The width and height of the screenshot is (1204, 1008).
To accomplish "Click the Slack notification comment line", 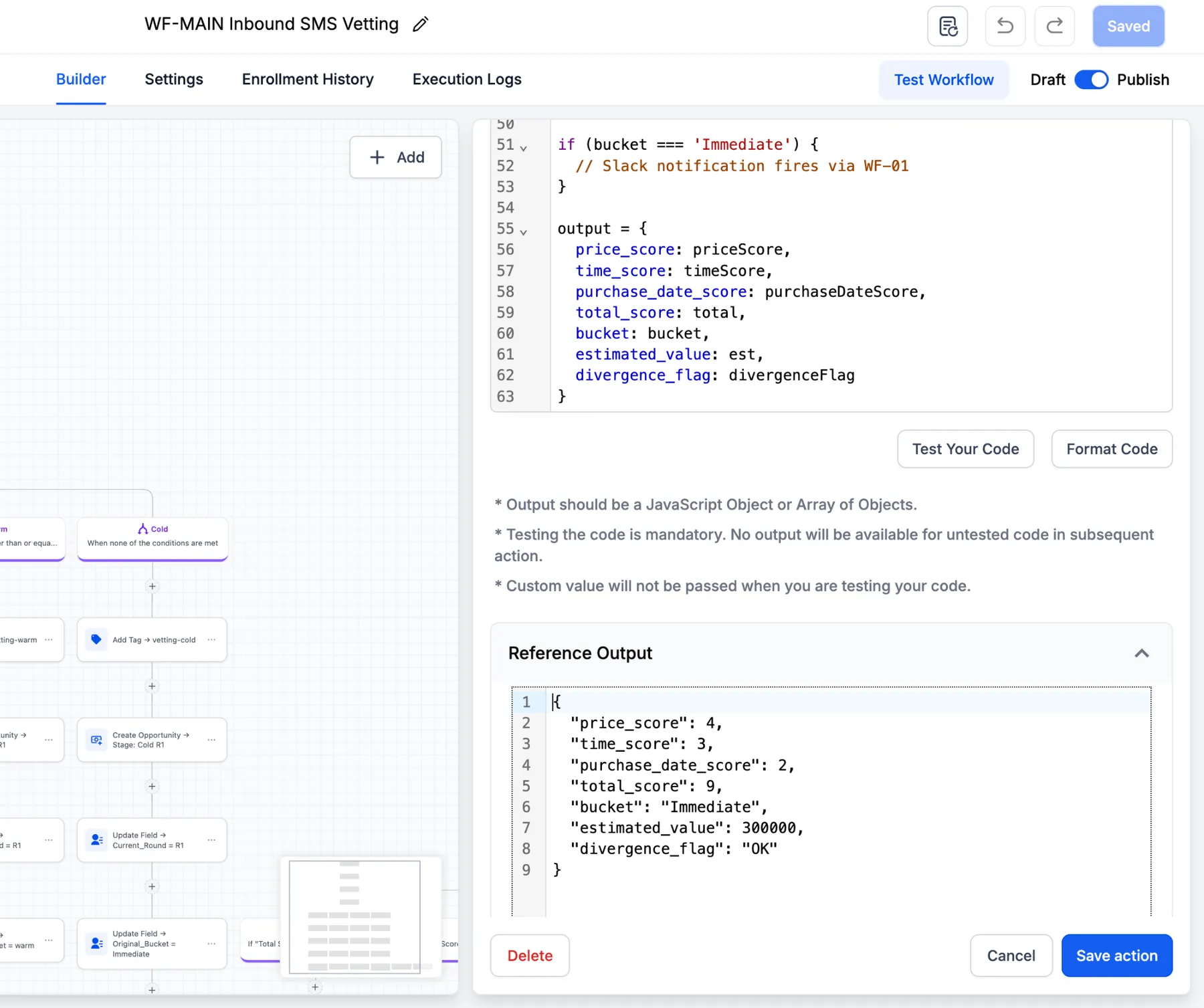I will pos(742,166).
